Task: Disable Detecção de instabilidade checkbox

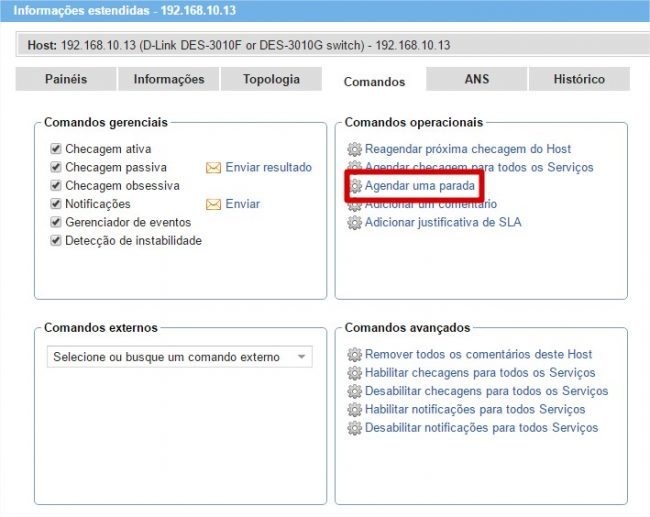Action: coord(56,241)
